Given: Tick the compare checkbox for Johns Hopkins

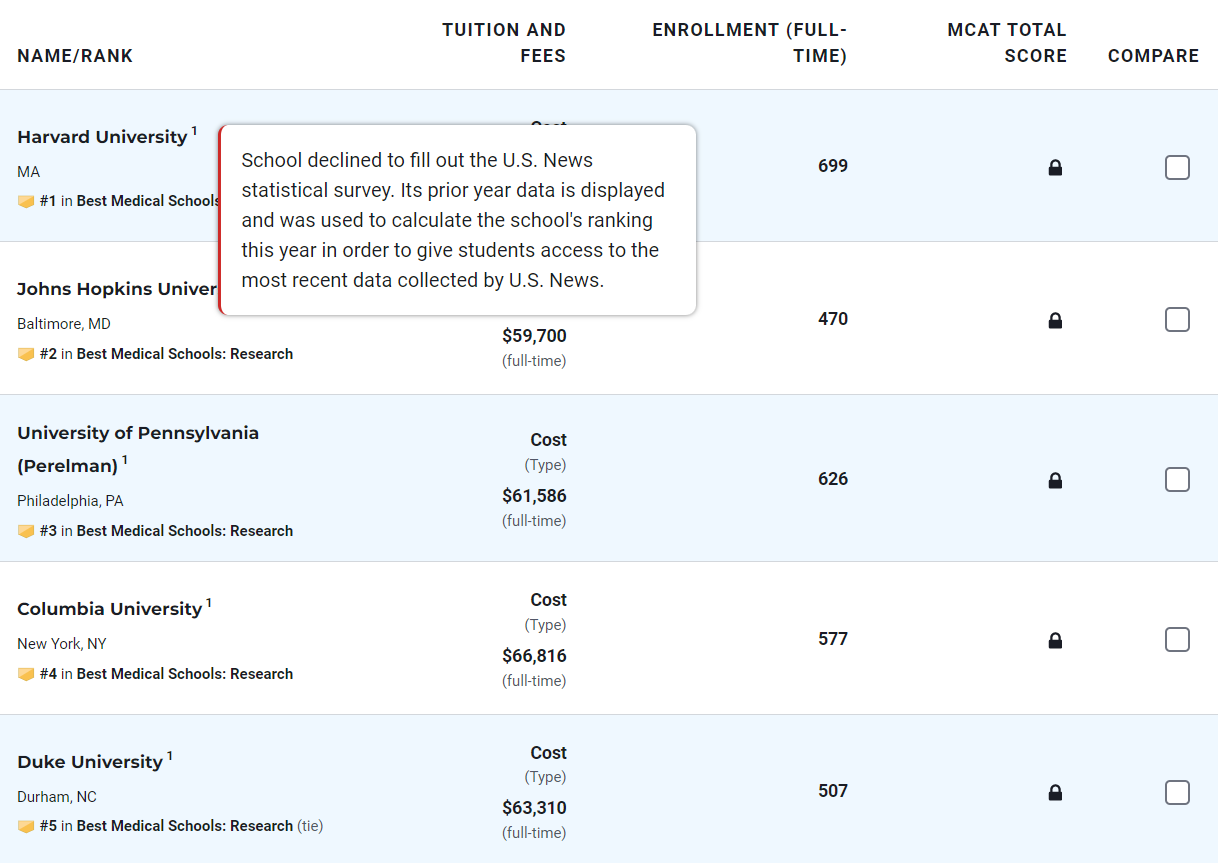Looking at the screenshot, I should [1177, 319].
